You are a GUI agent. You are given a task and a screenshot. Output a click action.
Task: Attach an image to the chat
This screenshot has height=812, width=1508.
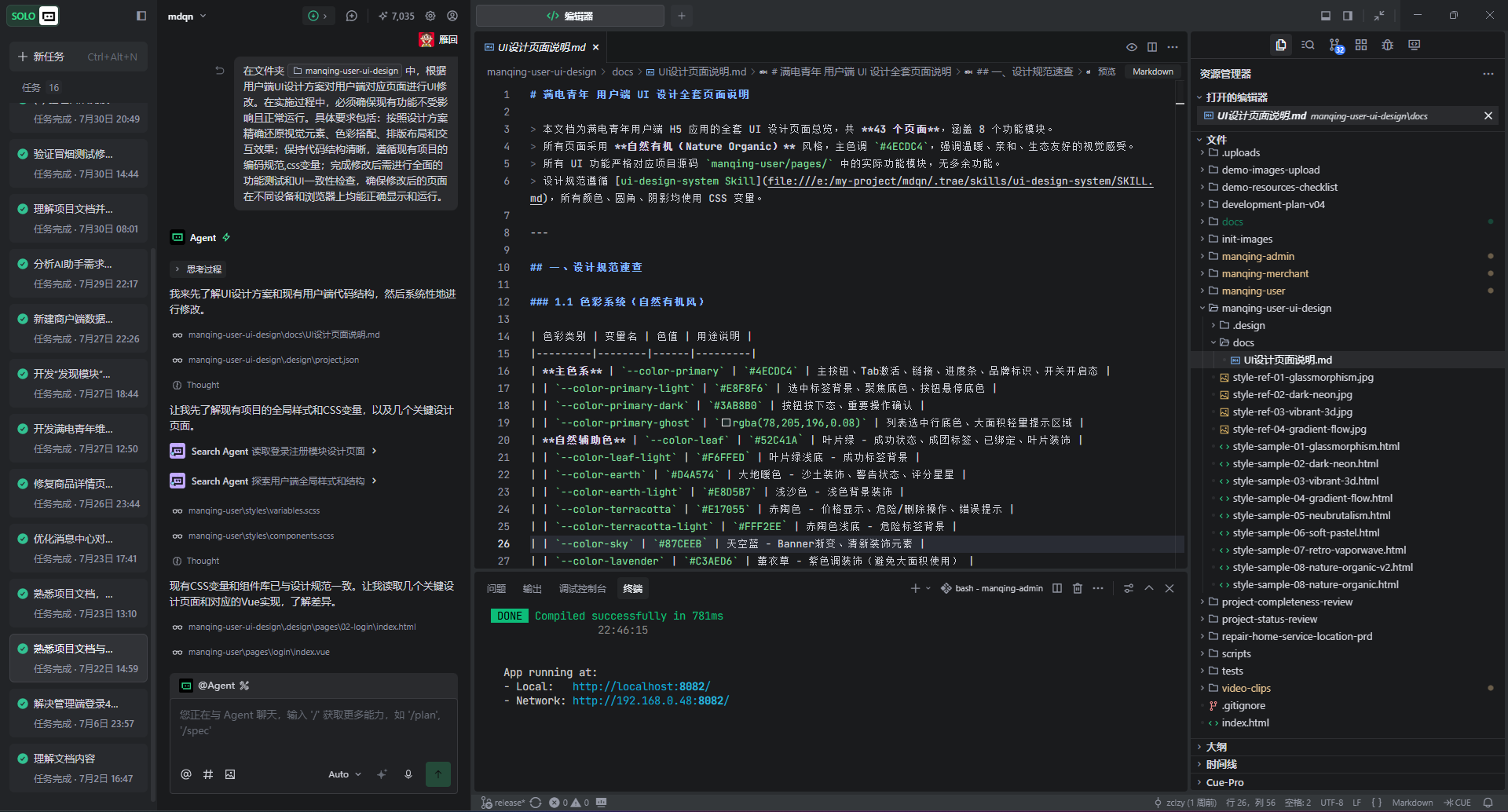pos(230,774)
